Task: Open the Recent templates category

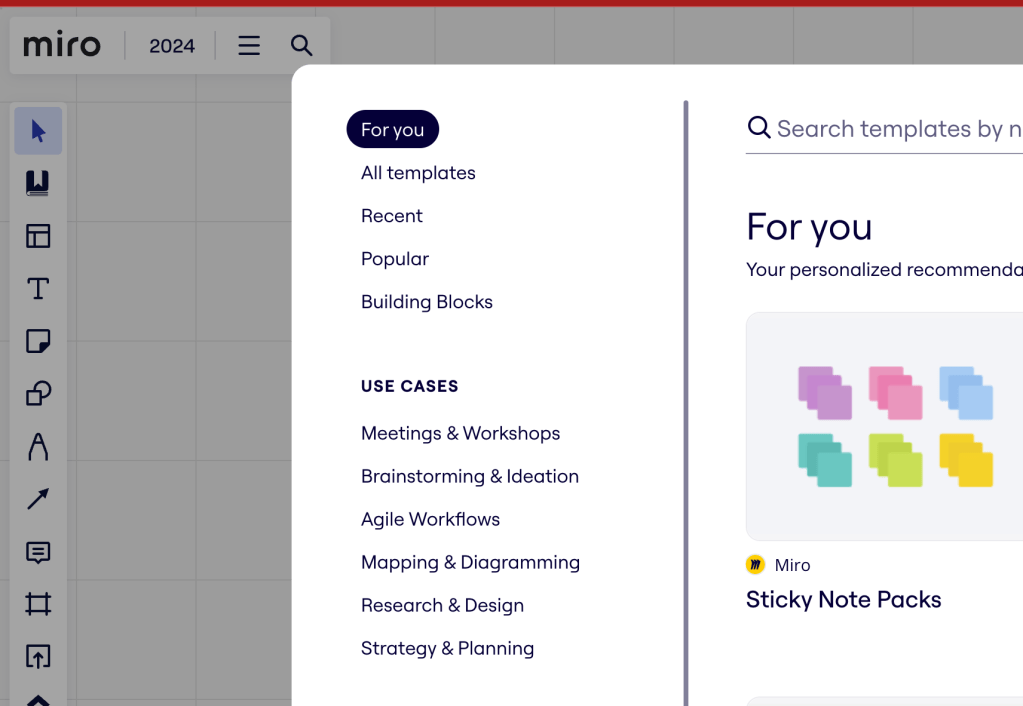Action: coord(391,216)
